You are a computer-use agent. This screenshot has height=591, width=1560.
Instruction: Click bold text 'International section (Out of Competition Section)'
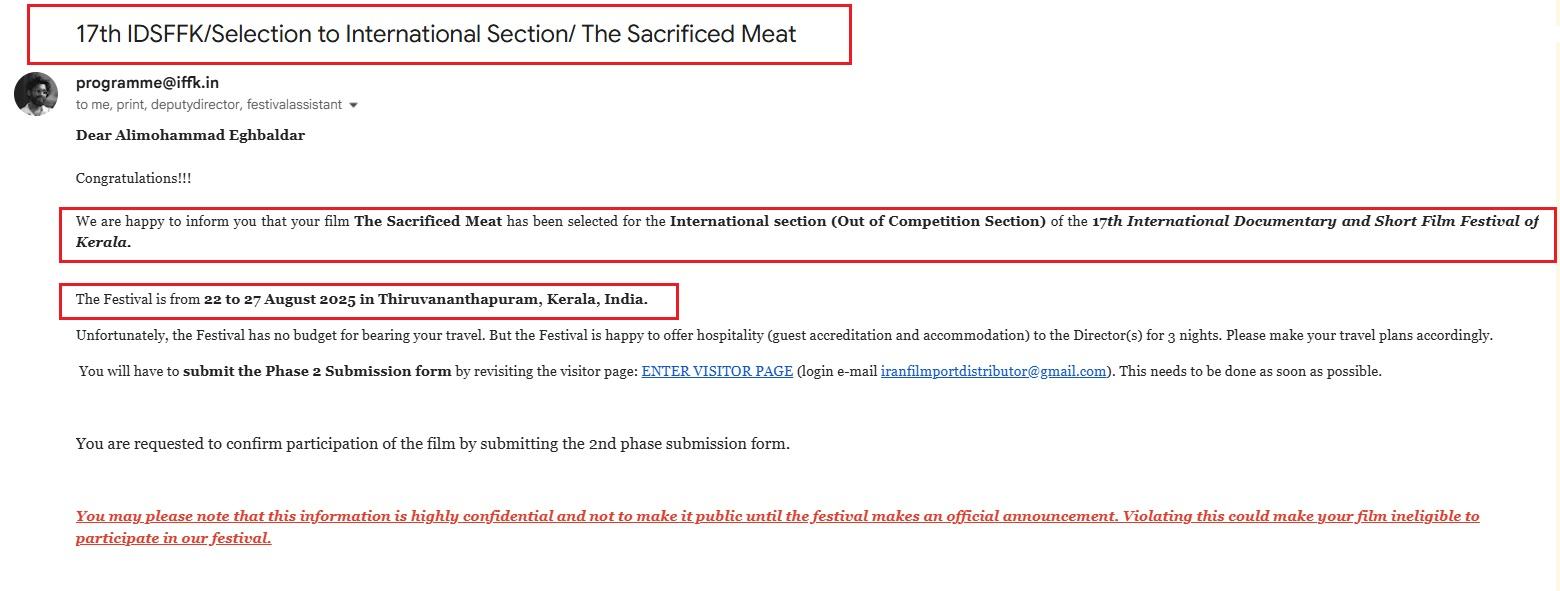858,221
